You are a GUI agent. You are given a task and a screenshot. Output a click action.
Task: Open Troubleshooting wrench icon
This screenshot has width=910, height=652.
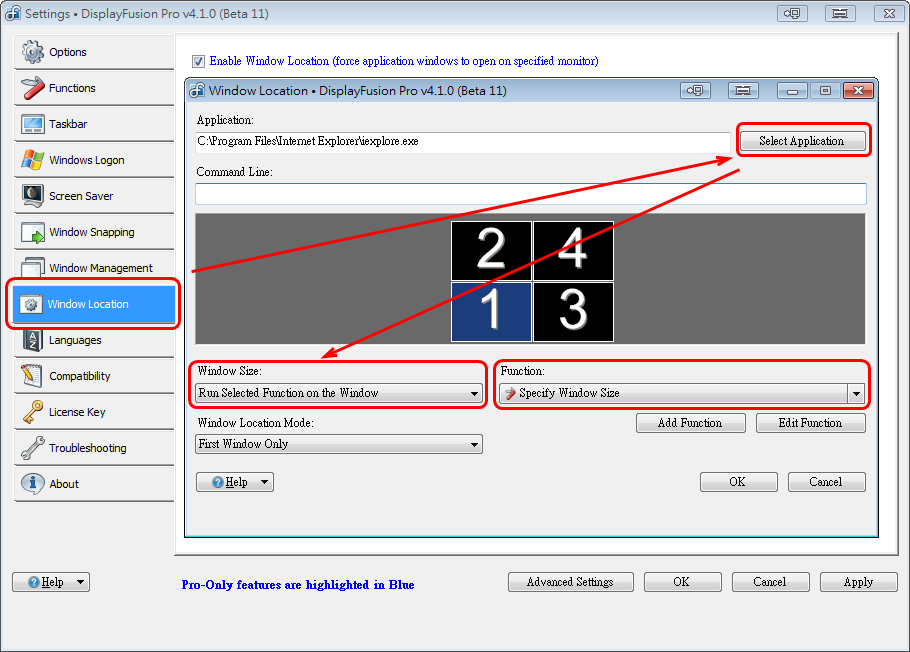pos(33,448)
